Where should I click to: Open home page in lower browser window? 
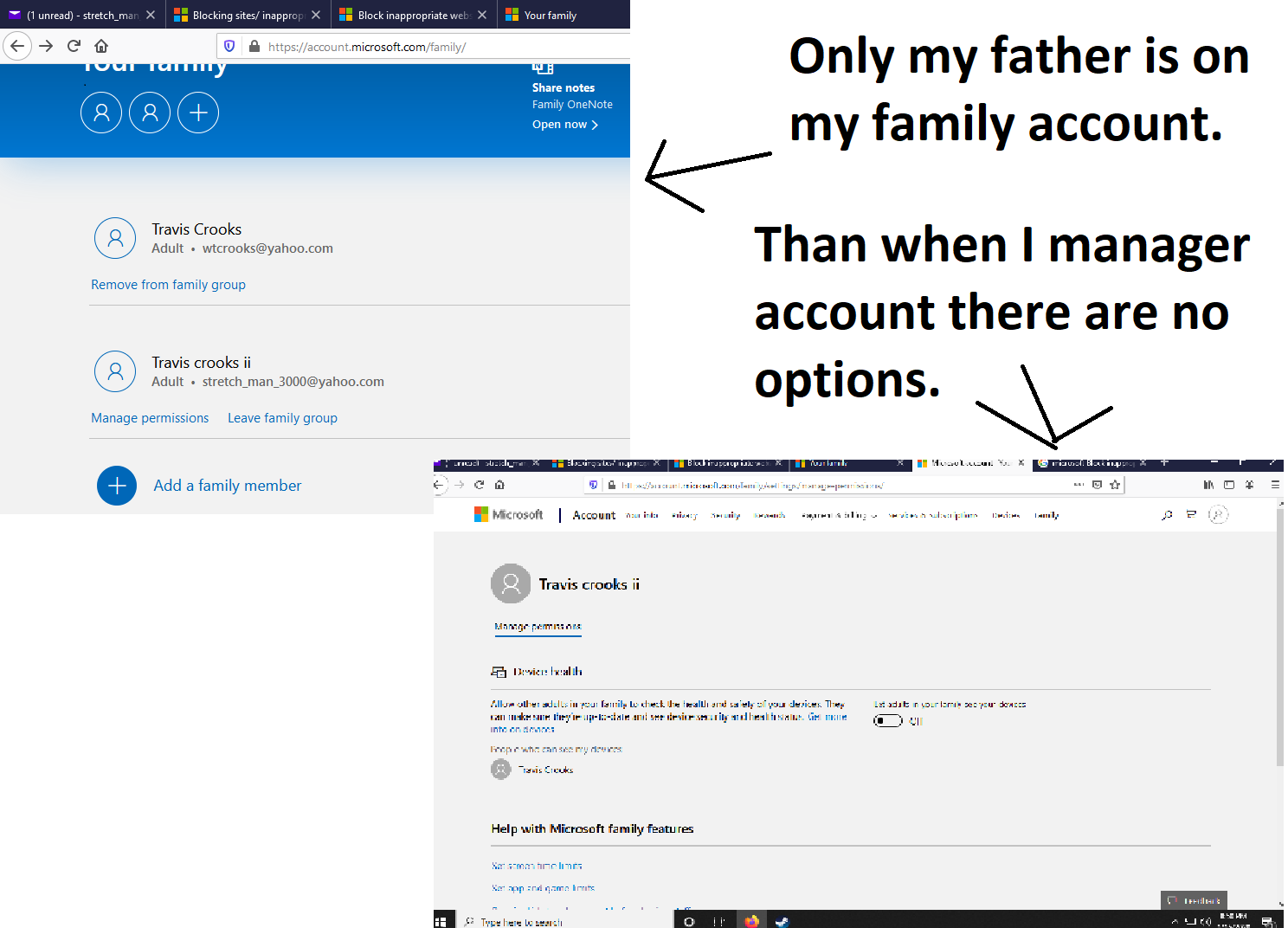point(499,485)
